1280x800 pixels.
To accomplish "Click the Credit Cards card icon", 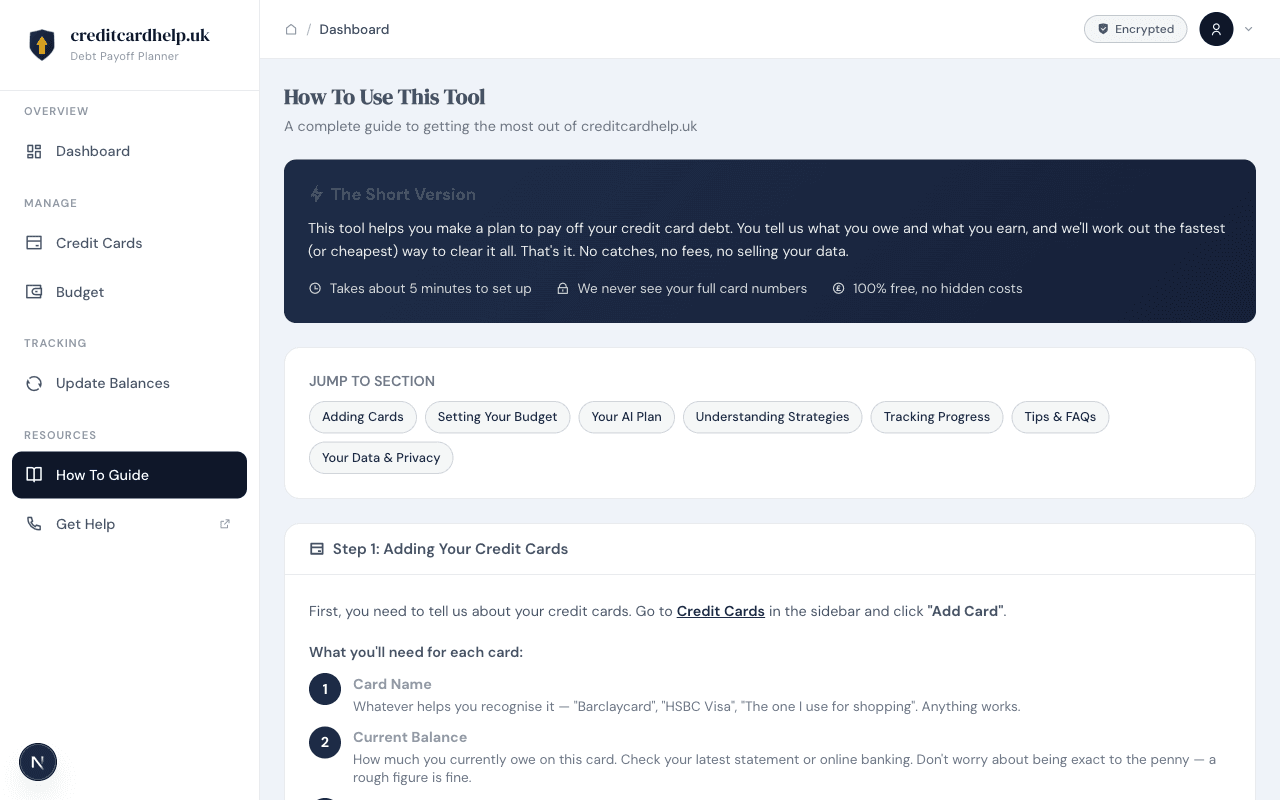I will (x=33, y=242).
